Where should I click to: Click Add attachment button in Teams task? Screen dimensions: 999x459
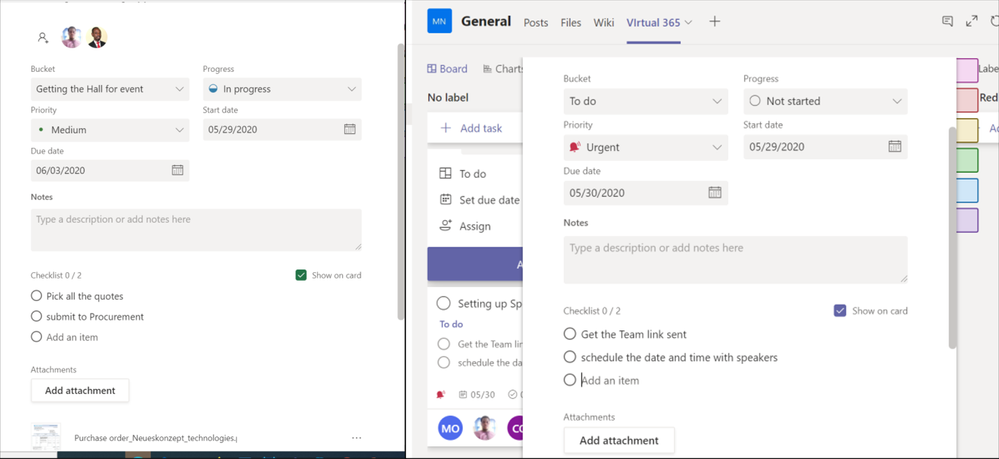pyautogui.click(x=619, y=440)
